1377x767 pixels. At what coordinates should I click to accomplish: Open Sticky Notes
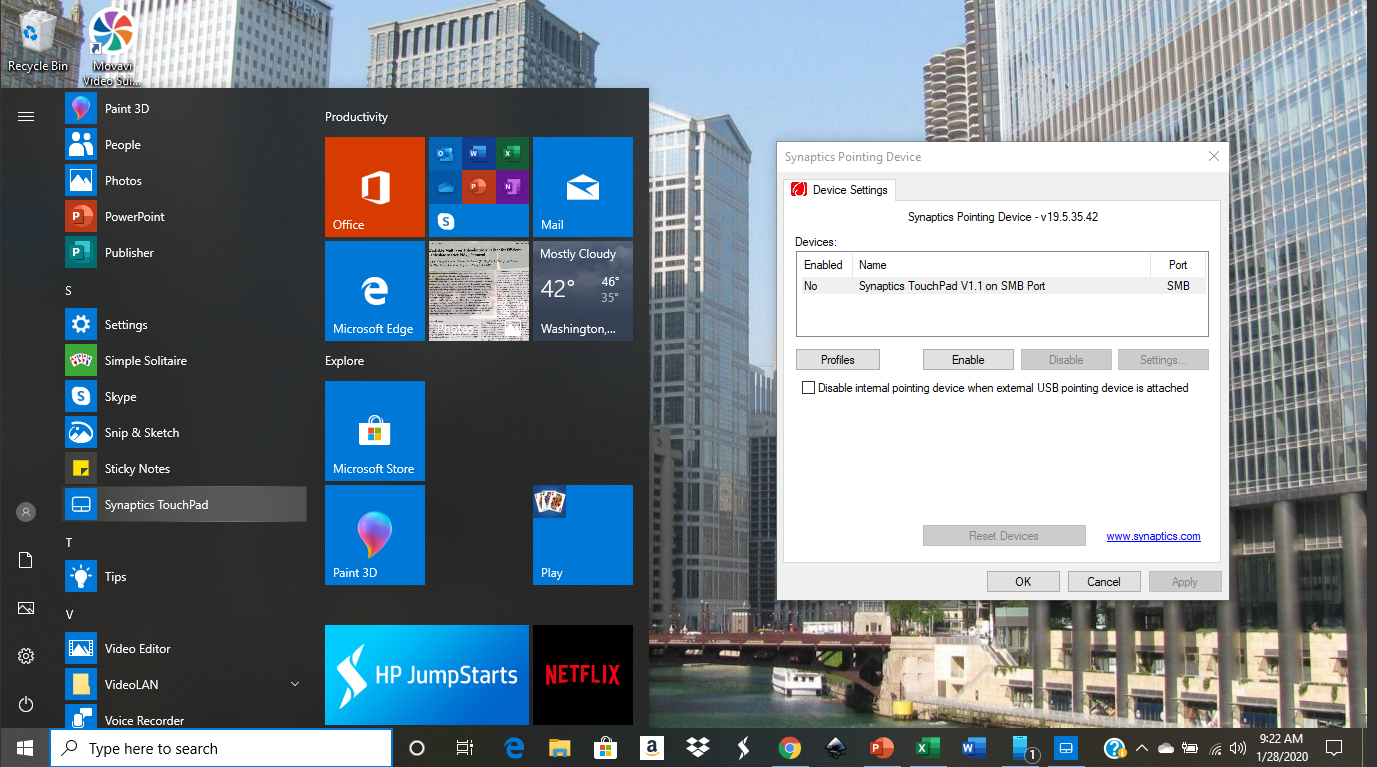click(x=185, y=469)
